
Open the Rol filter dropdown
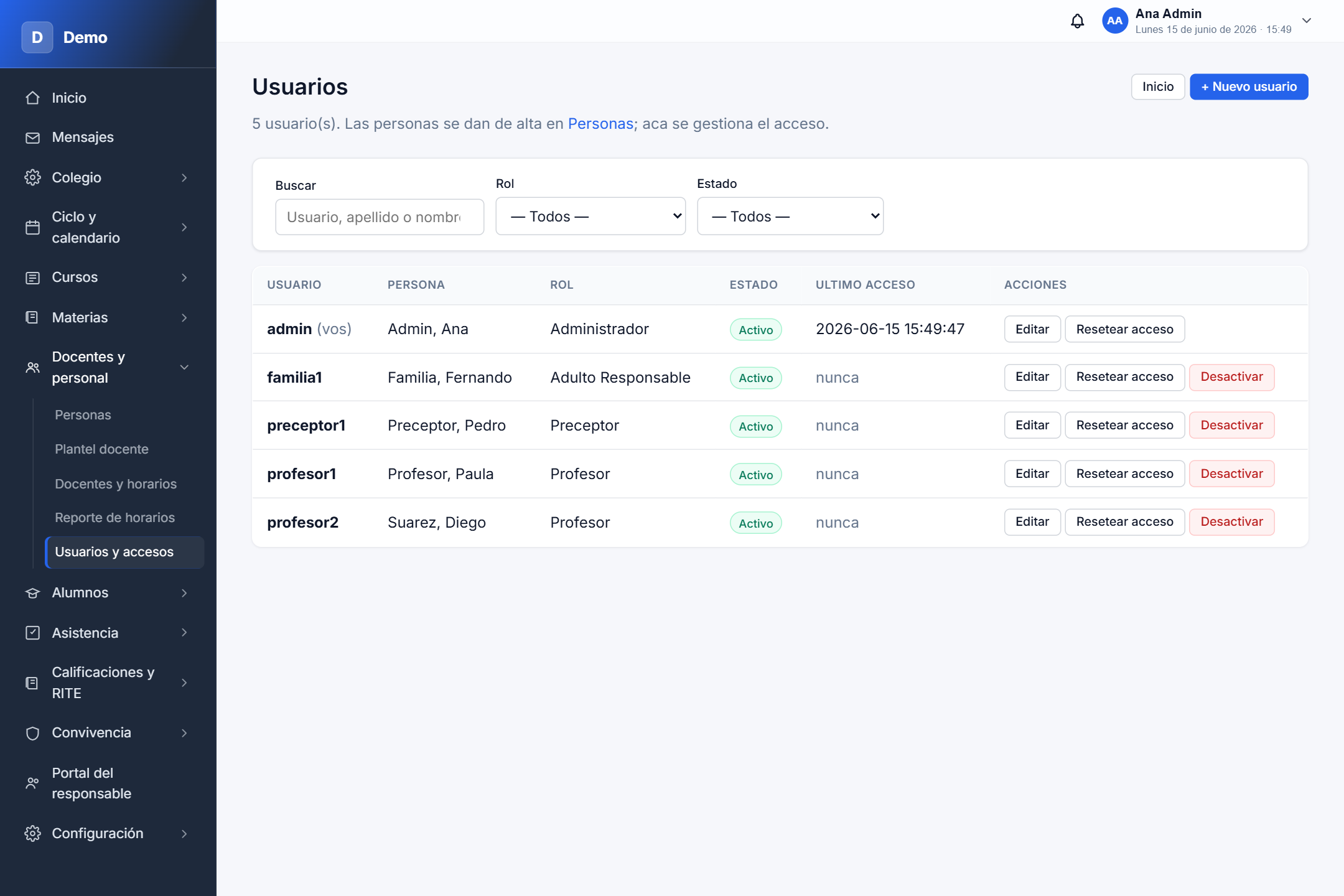(590, 217)
